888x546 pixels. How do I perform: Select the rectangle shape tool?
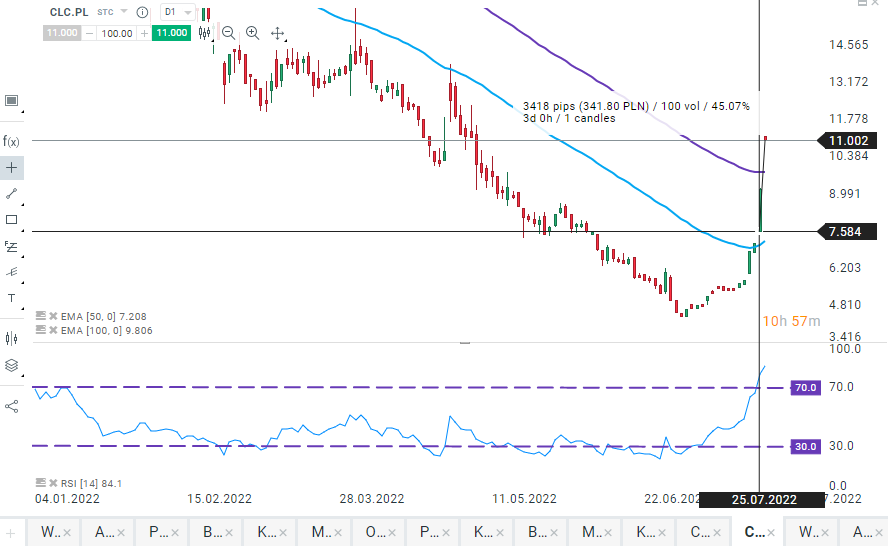tap(11, 220)
